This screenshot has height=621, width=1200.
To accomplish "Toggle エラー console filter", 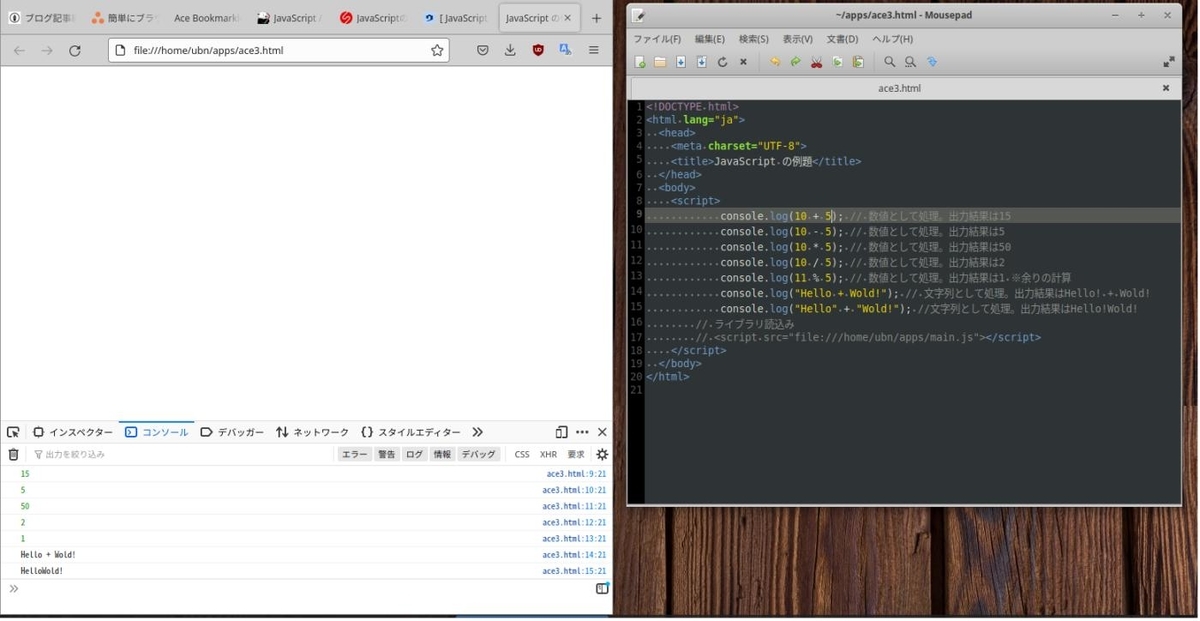I will point(354,454).
